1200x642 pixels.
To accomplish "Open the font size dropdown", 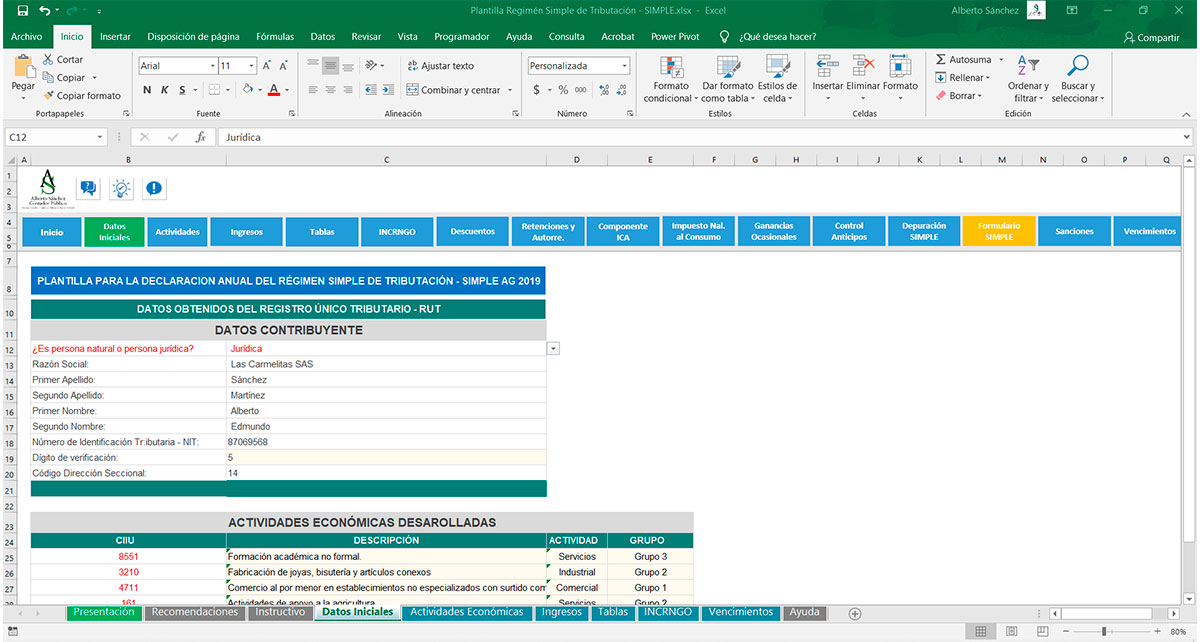I will (252, 66).
